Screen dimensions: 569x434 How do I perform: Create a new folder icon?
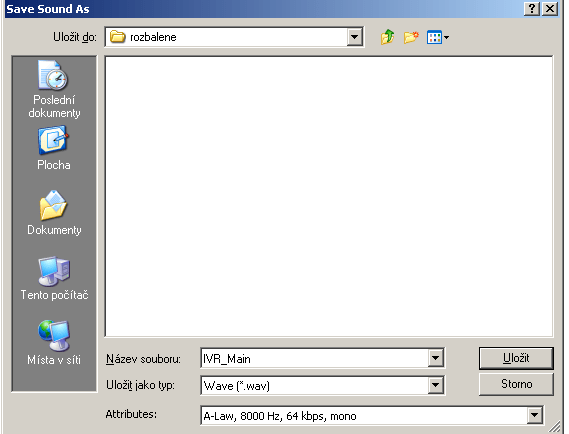[411, 37]
